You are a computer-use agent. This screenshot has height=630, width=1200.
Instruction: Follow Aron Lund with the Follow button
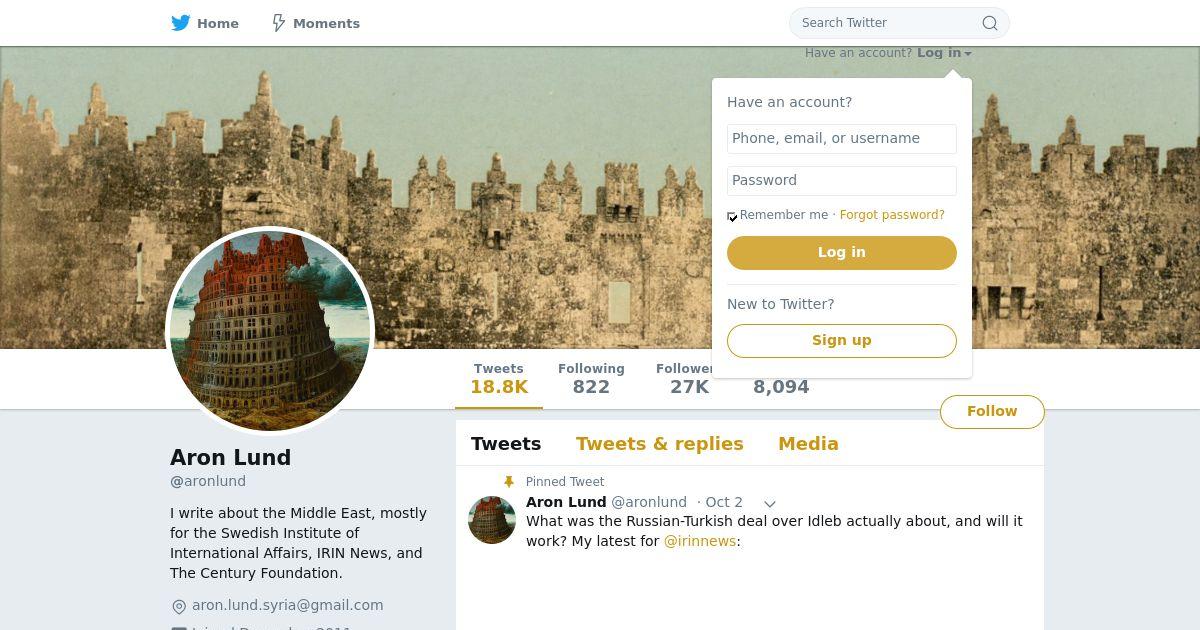pos(992,412)
